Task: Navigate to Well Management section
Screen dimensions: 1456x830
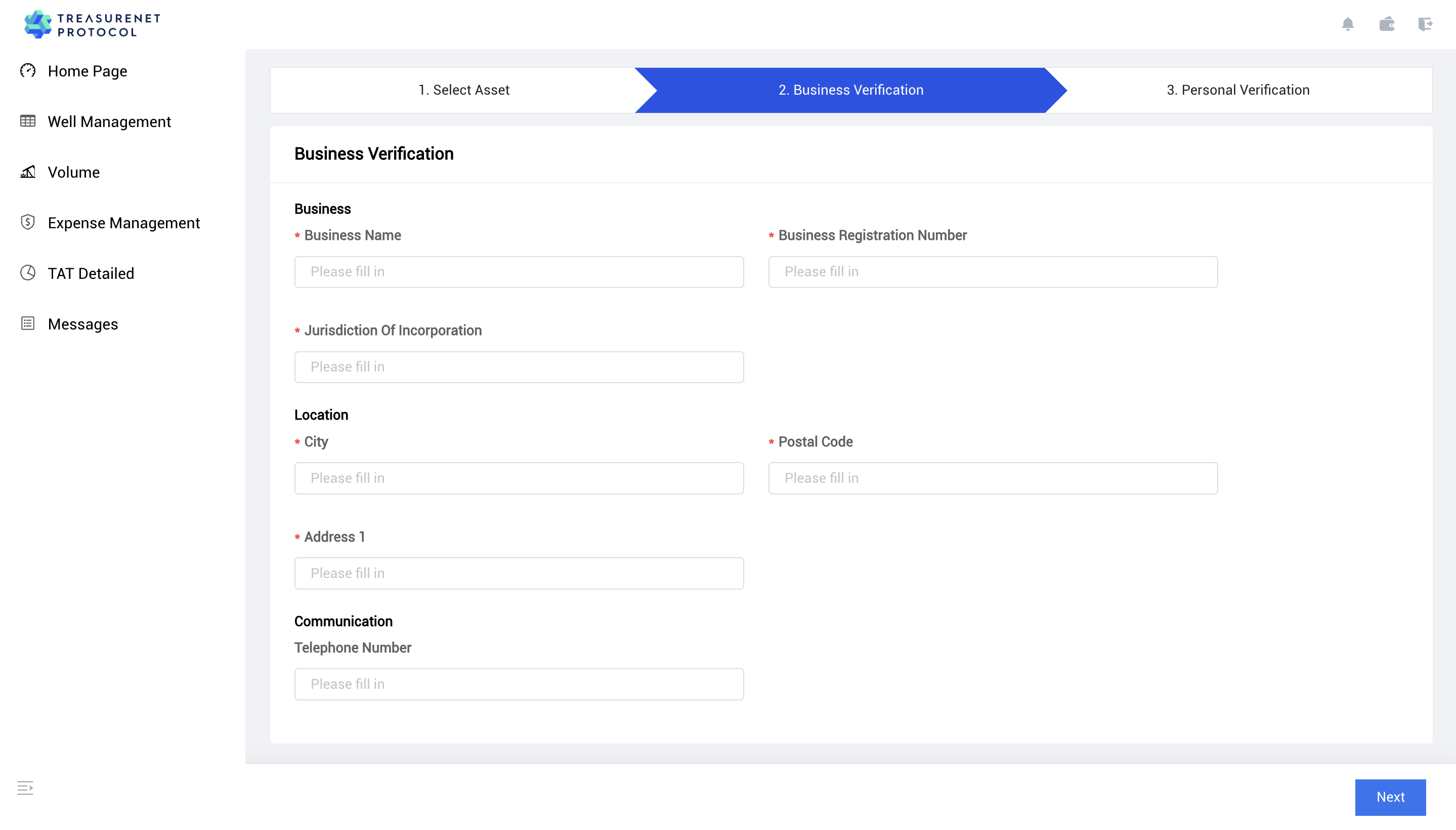Action: 109,121
